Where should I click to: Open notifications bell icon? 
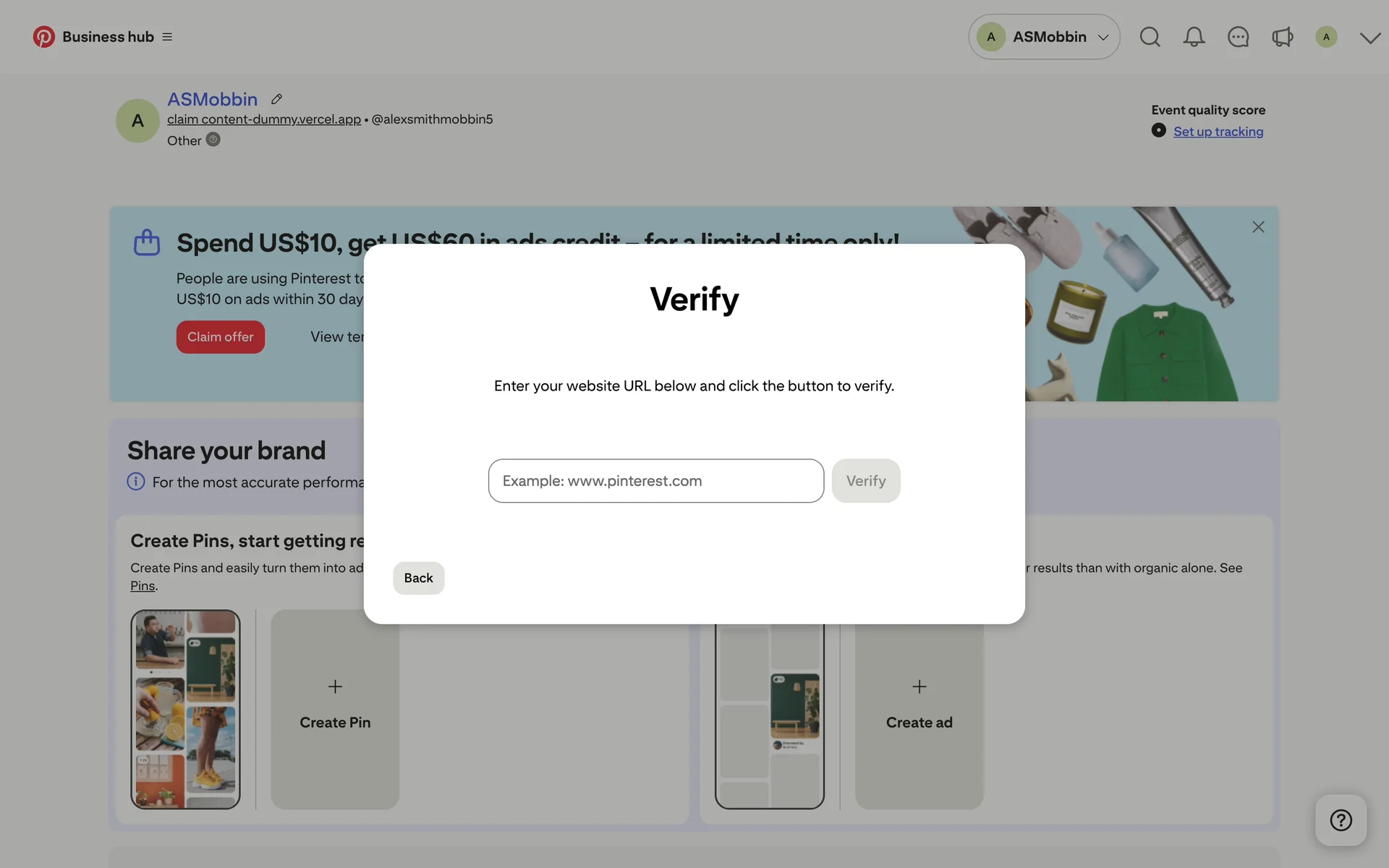point(1194,37)
